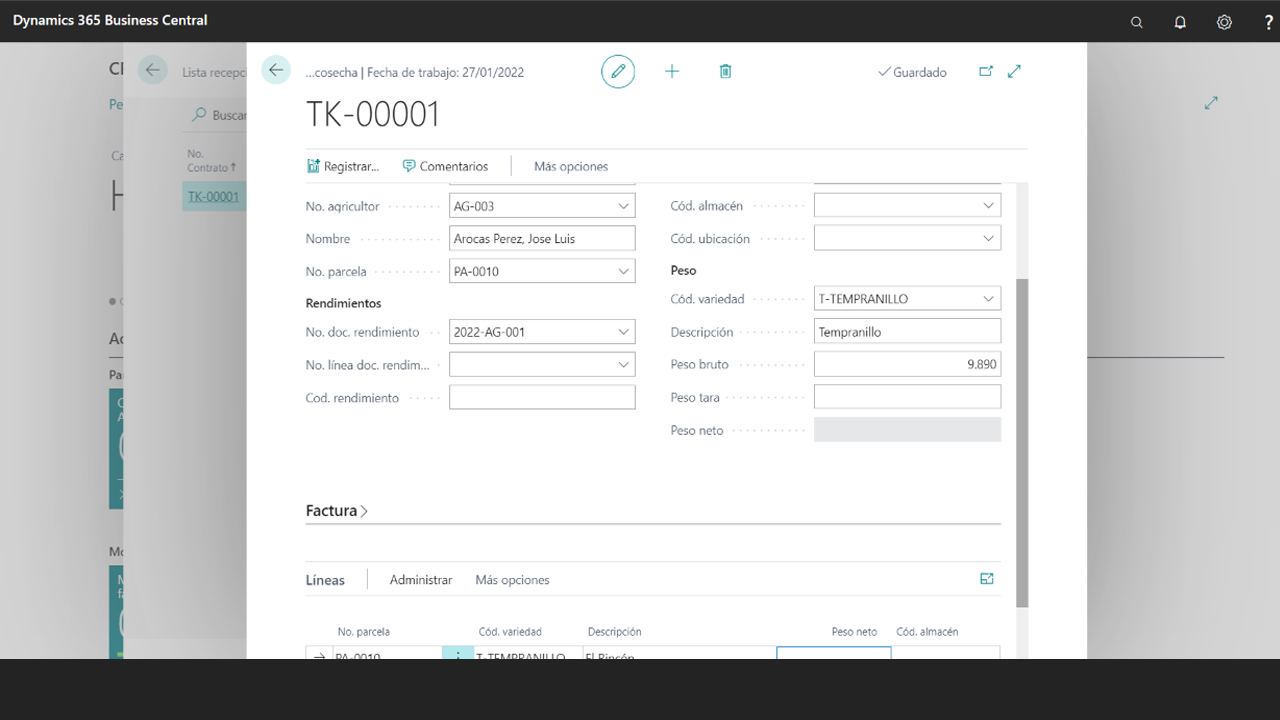Go back from the TK-00001 card

pyautogui.click(x=276, y=70)
